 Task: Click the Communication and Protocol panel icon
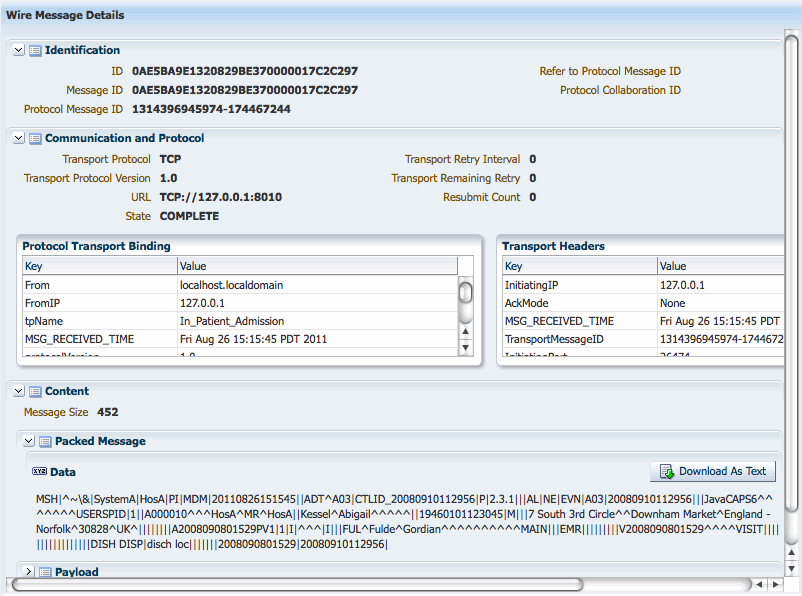[x=35, y=139]
